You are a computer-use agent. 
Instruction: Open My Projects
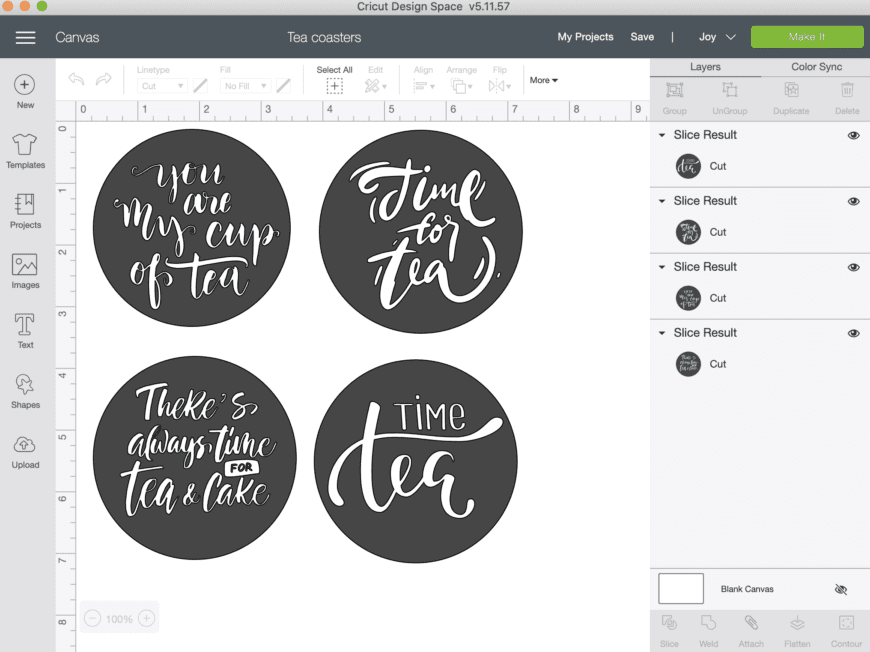(x=585, y=37)
